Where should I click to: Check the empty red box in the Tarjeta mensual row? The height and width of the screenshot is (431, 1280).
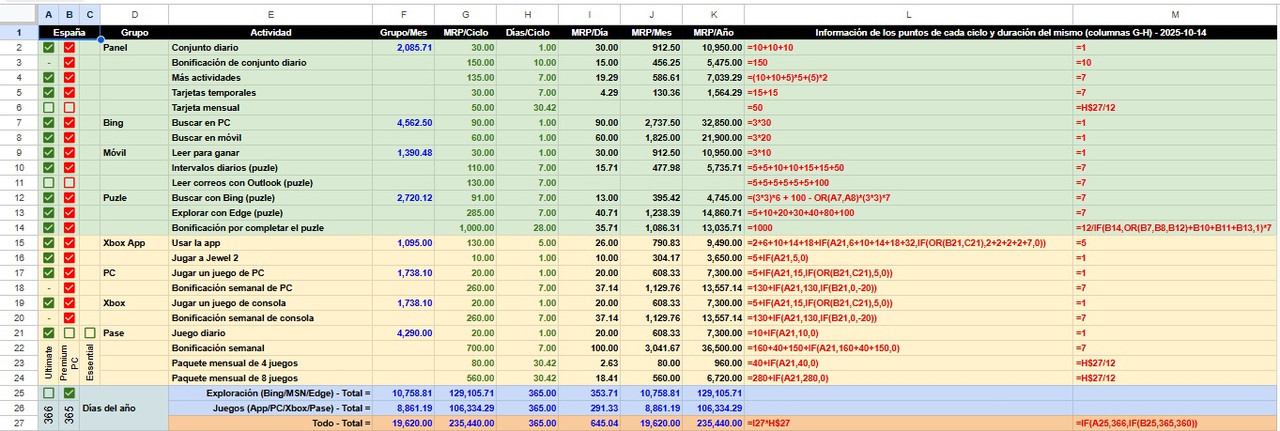(x=69, y=107)
